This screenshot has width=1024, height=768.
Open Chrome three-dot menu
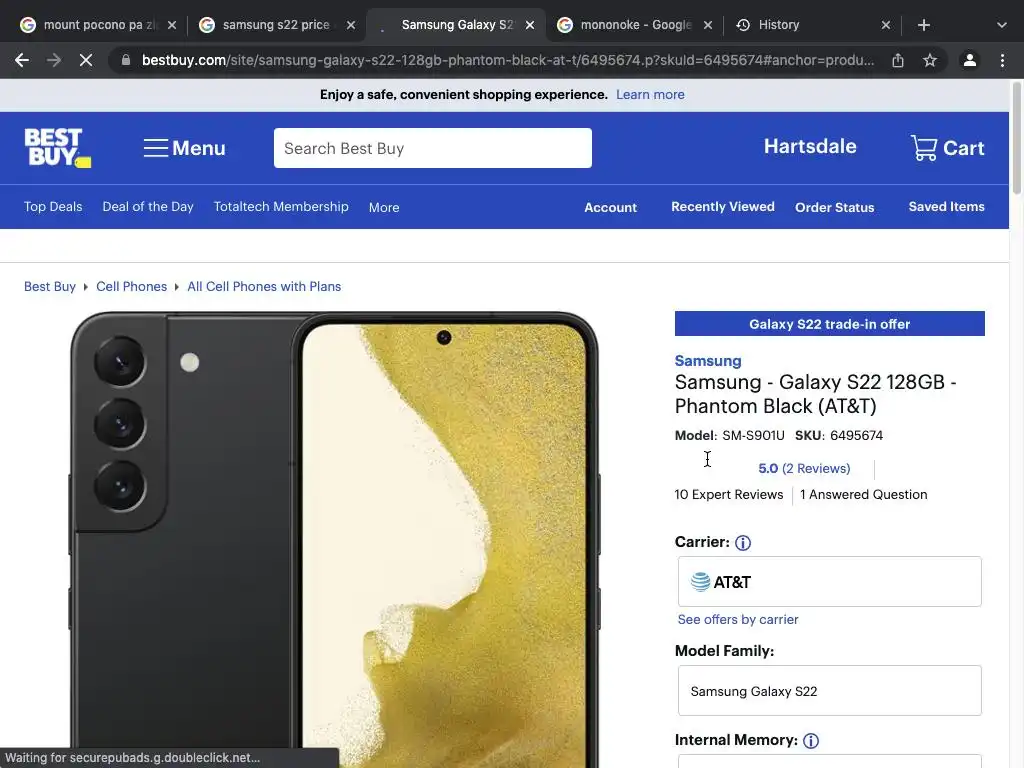[1002, 60]
